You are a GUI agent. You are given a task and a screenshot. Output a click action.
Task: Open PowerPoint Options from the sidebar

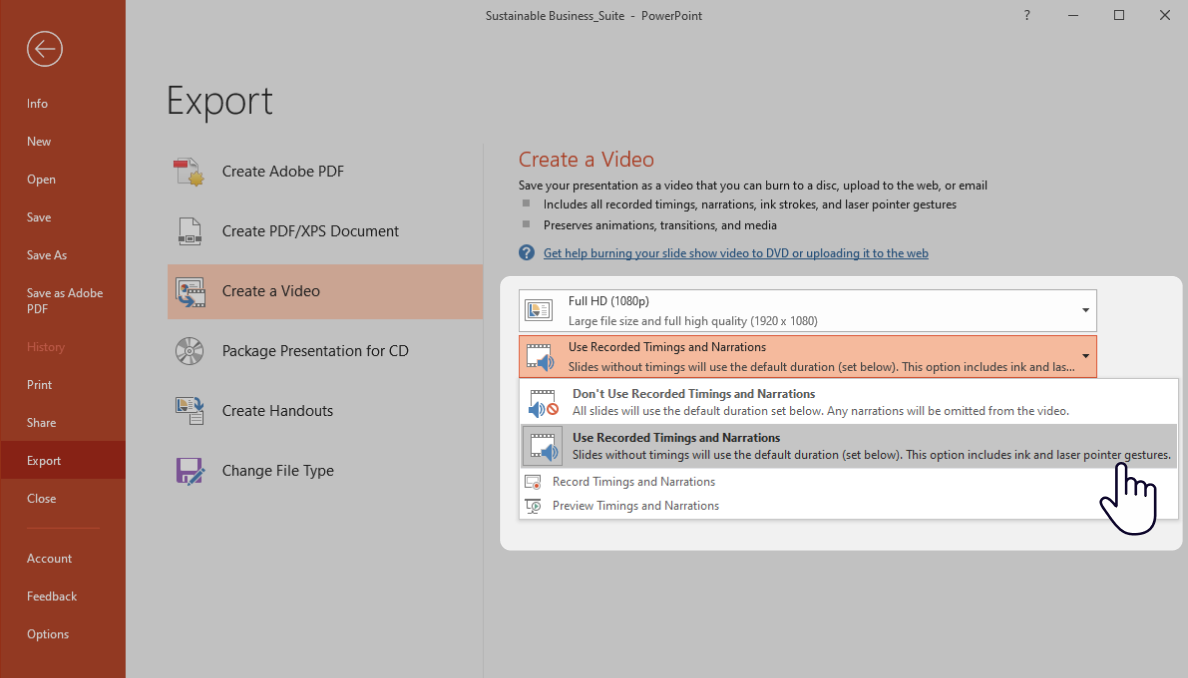click(47, 633)
